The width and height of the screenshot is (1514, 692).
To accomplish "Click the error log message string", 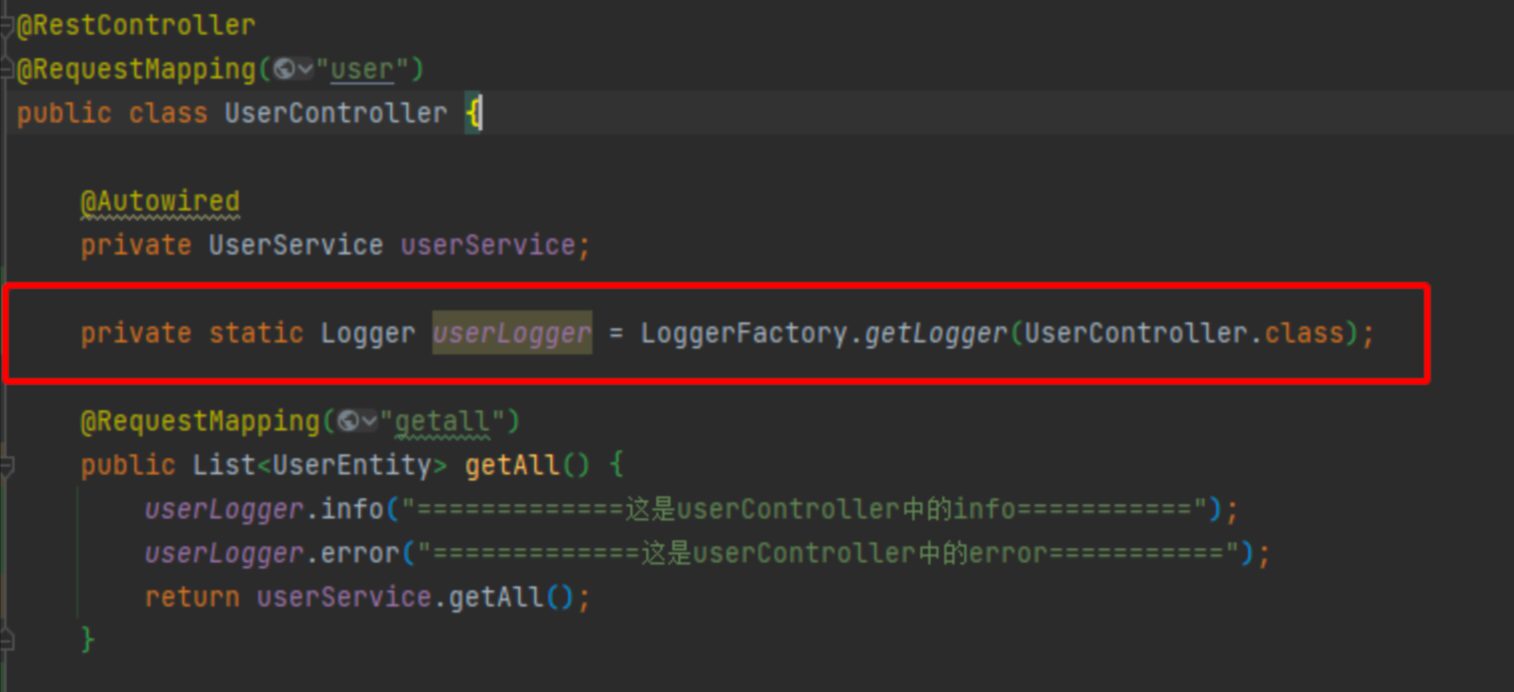I will pyautogui.click(x=828, y=553).
